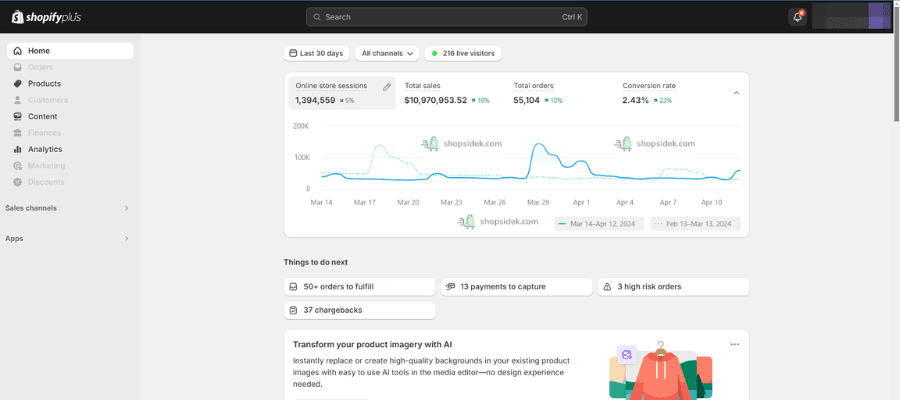Open the notifications bell icon
Image resolution: width=900 pixels, height=400 pixels.
[797, 17]
